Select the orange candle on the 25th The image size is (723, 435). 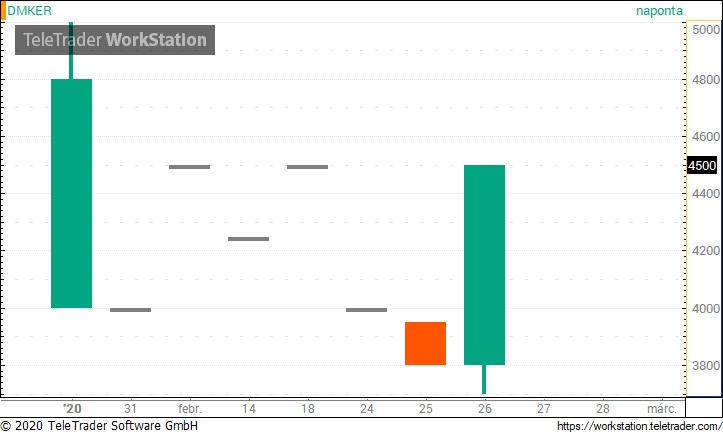(426, 344)
